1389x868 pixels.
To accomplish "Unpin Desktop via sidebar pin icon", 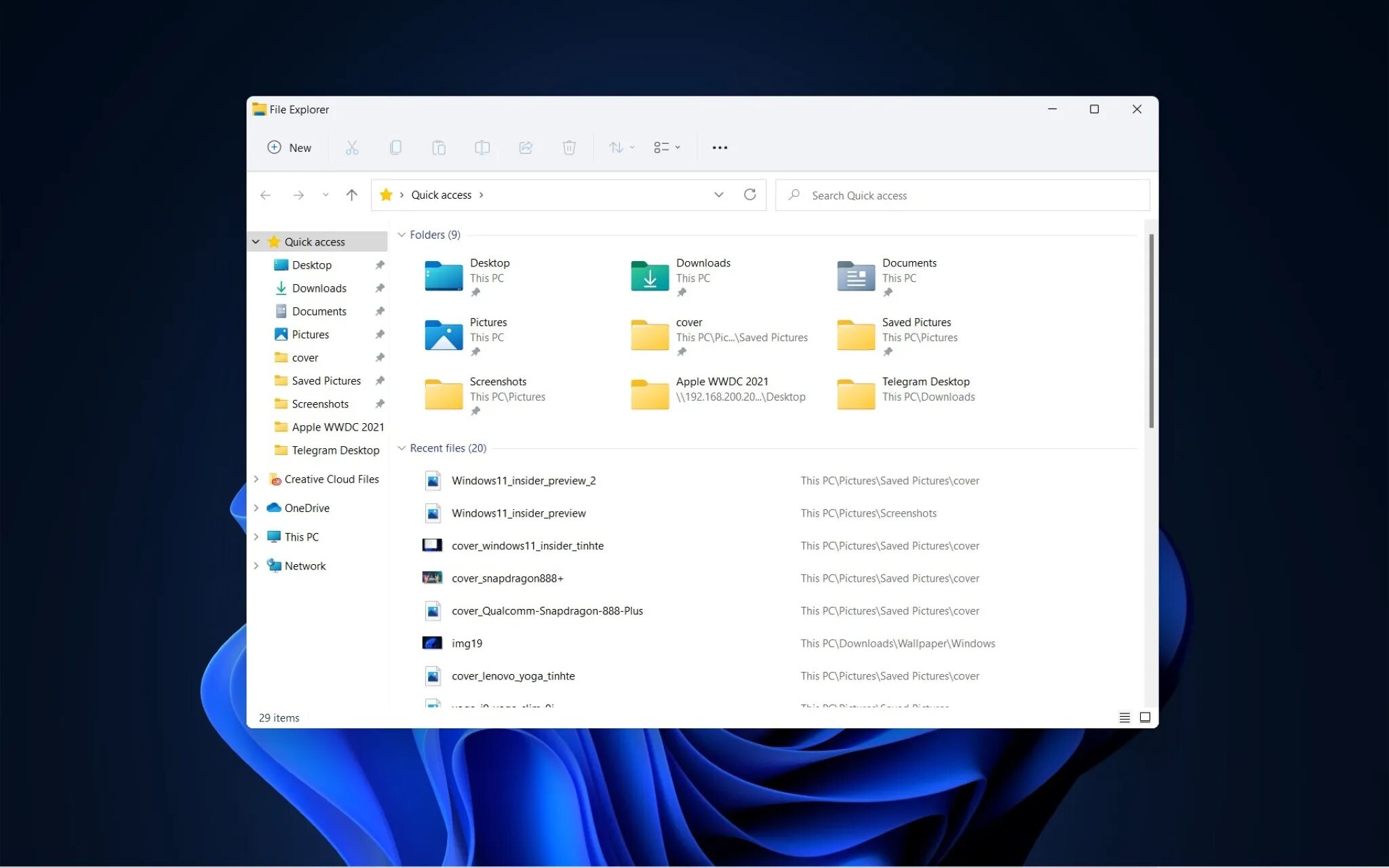I will [x=380, y=265].
